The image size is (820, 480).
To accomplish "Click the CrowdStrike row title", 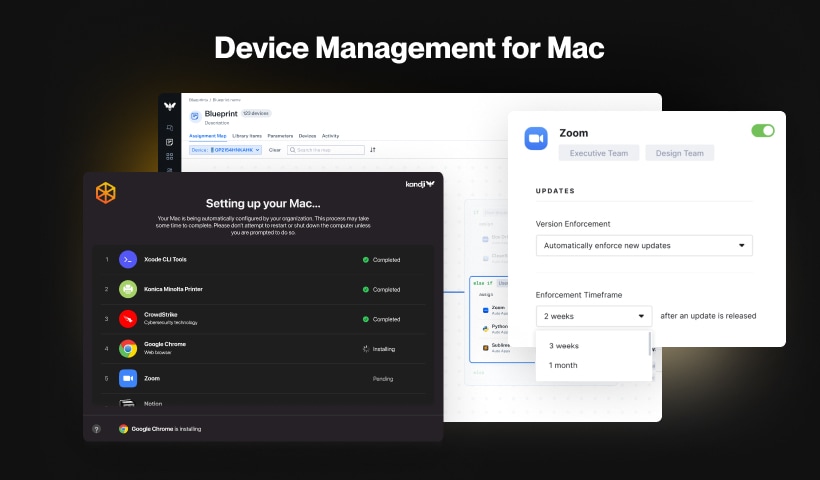I will (161, 315).
